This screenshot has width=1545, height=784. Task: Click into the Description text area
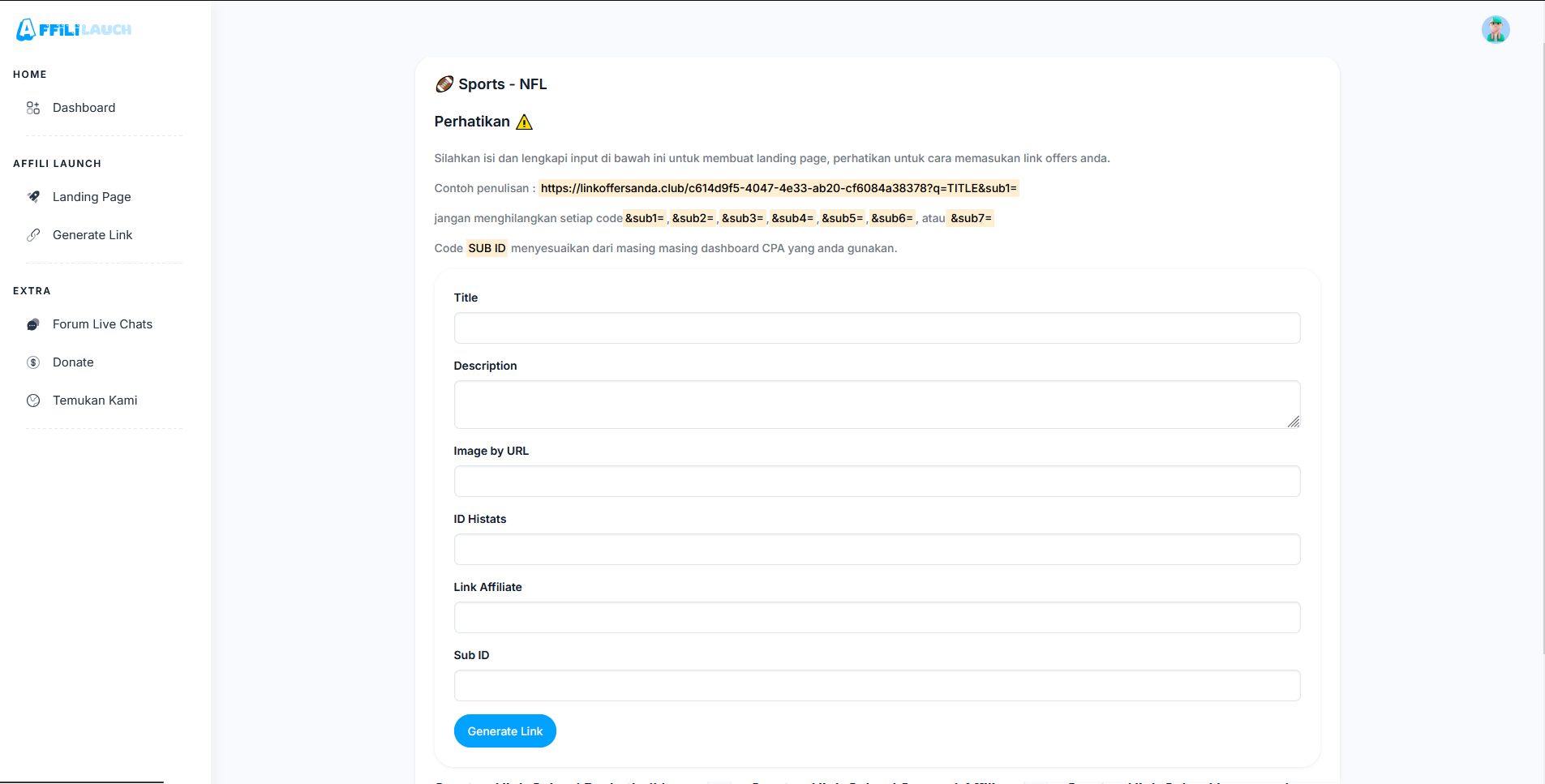click(877, 404)
